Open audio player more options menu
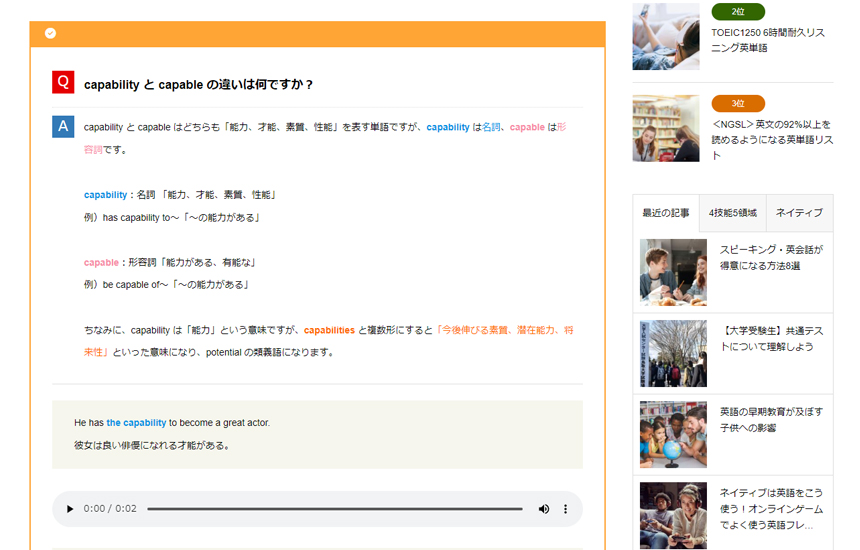This screenshot has height=550, width=860. 565,509
